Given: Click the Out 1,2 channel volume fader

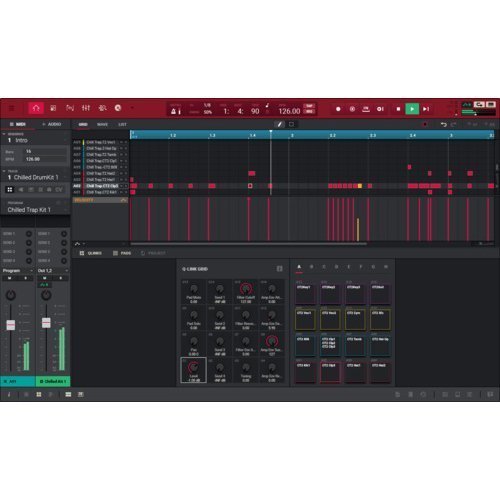Looking at the screenshot, I should (x=46, y=323).
